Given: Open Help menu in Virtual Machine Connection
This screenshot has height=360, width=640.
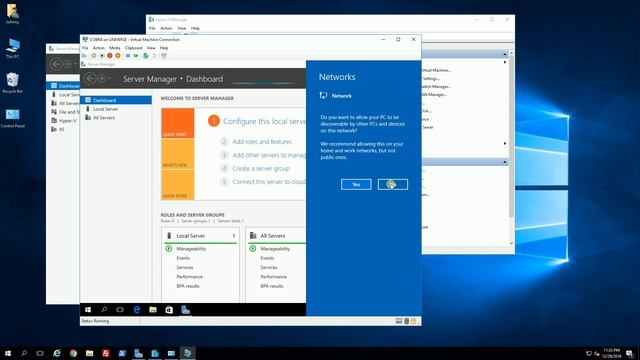Looking at the screenshot, I should point(164,48).
